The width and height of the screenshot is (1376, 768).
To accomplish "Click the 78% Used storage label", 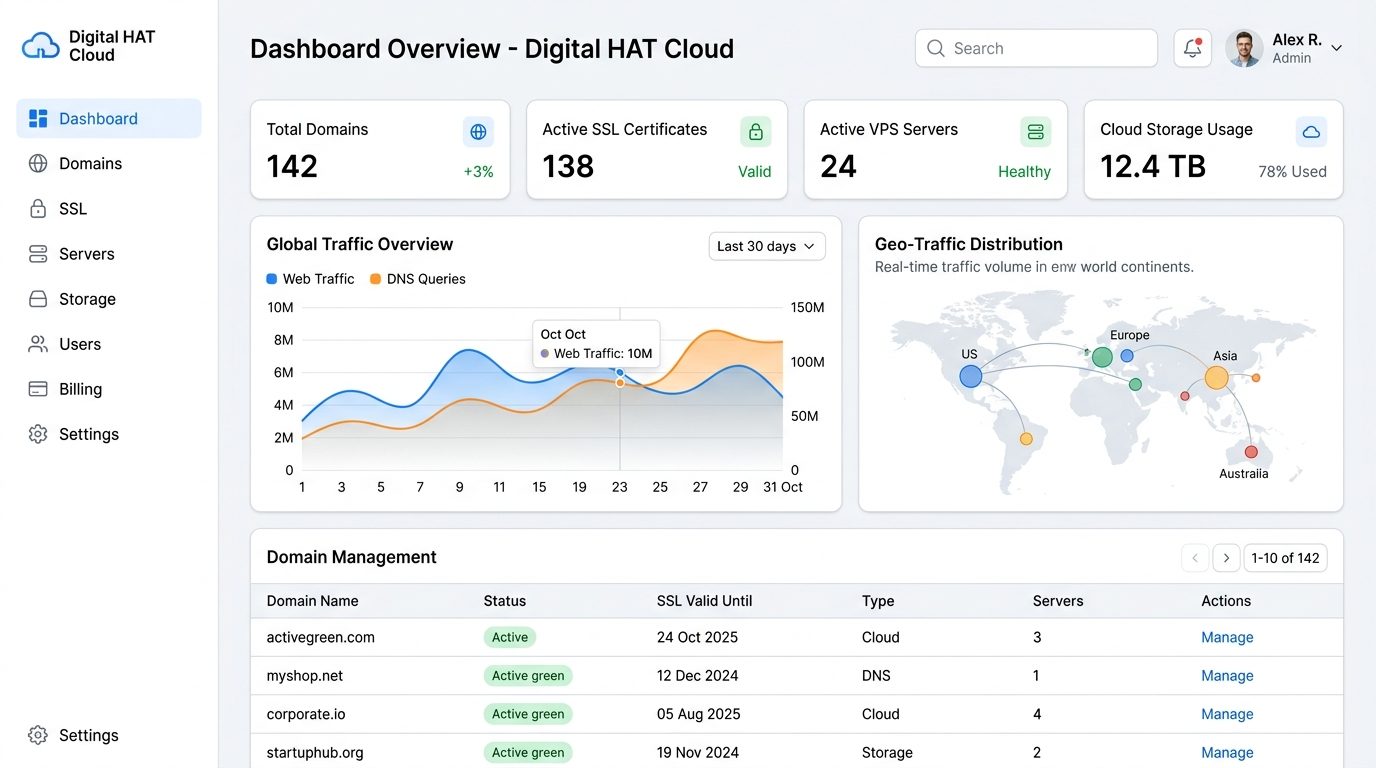I will [x=1292, y=172].
